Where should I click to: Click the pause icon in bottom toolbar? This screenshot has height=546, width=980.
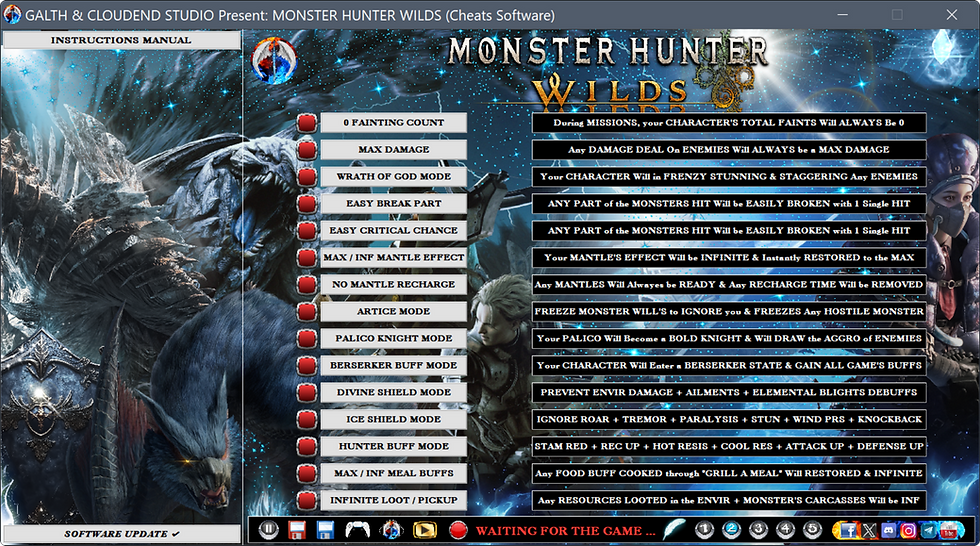coord(269,530)
